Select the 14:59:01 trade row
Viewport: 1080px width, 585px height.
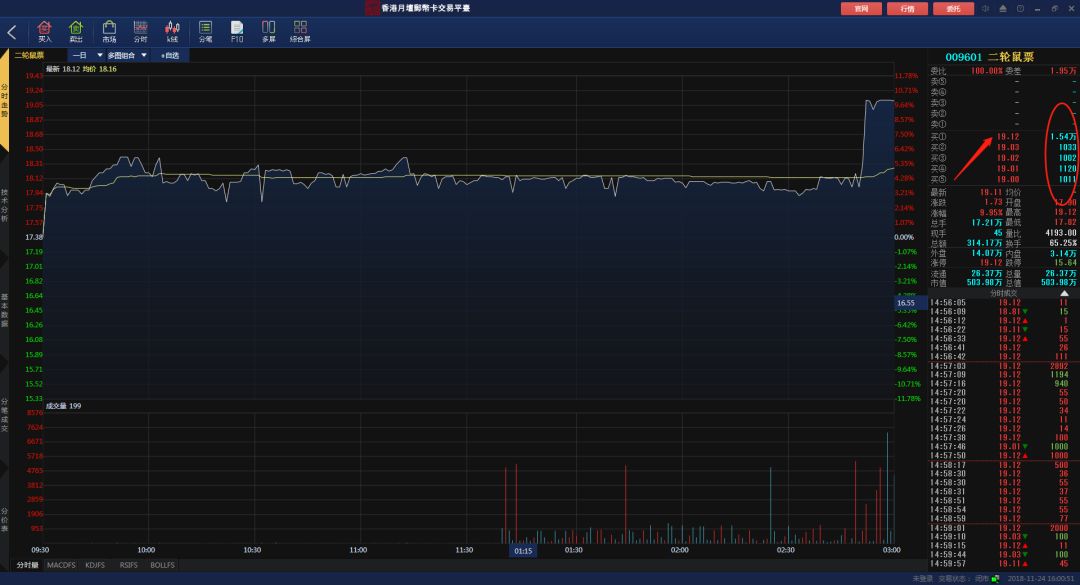(1003, 528)
